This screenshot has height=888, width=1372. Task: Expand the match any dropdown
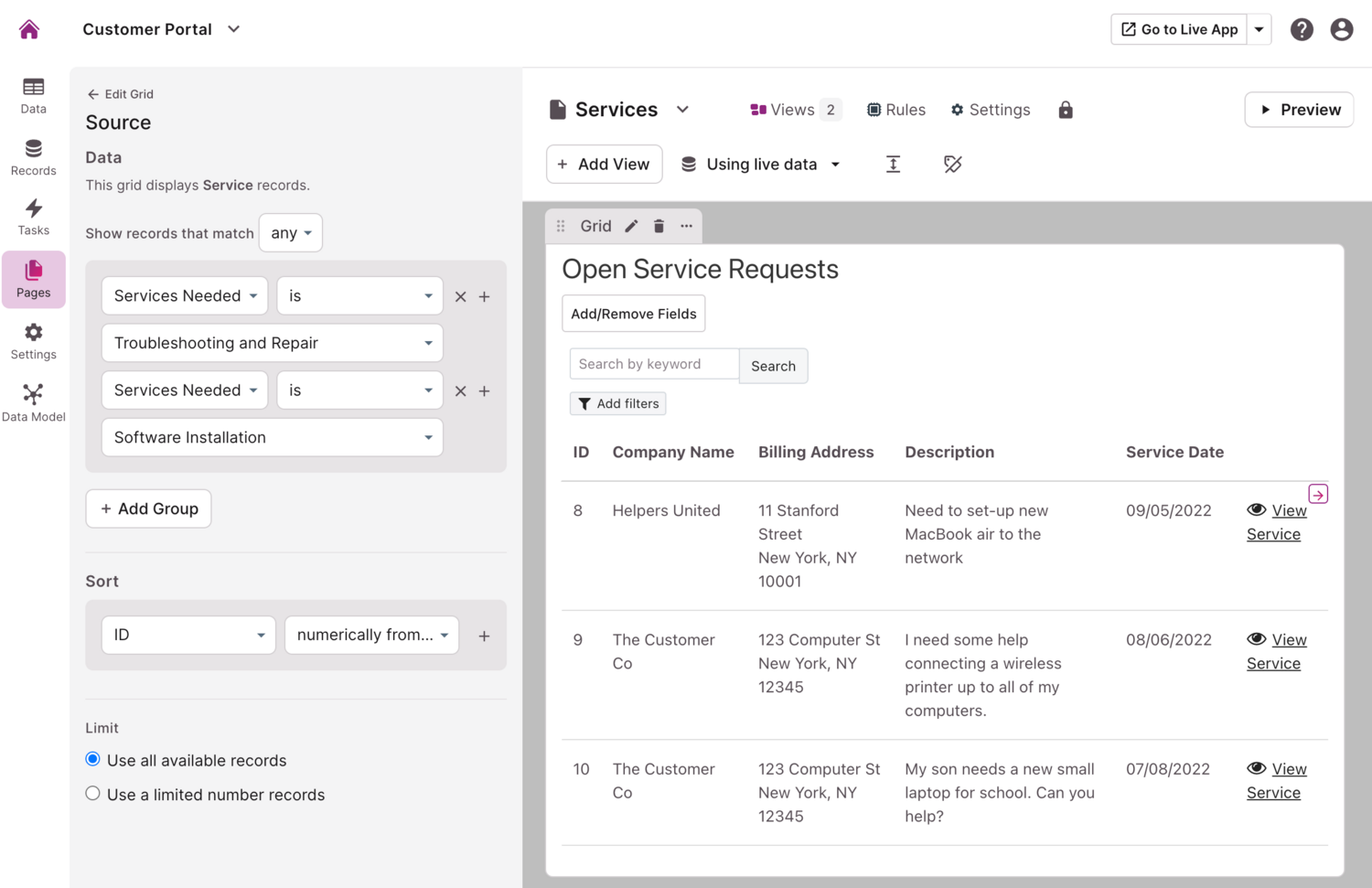point(291,232)
